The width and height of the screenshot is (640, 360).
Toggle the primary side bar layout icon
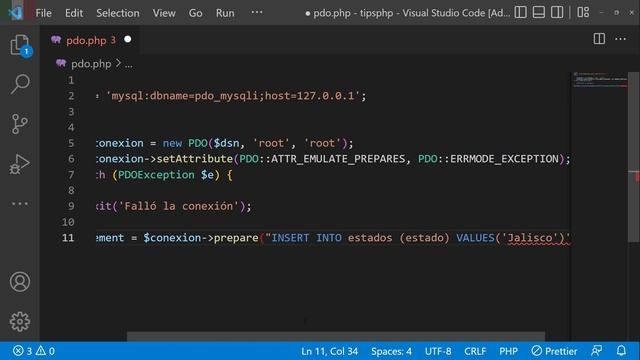520,12
